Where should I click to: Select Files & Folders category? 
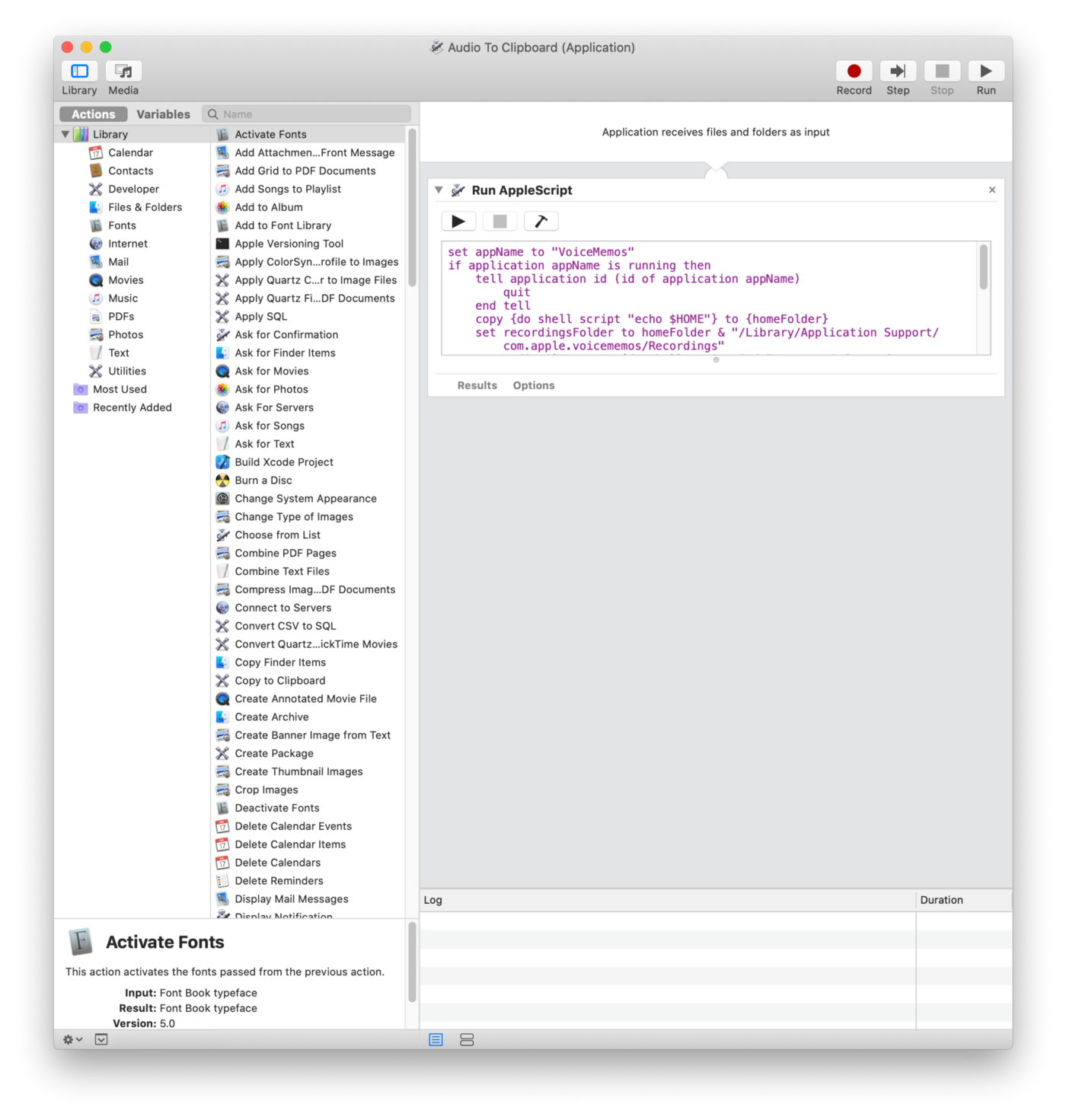(145, 207)
